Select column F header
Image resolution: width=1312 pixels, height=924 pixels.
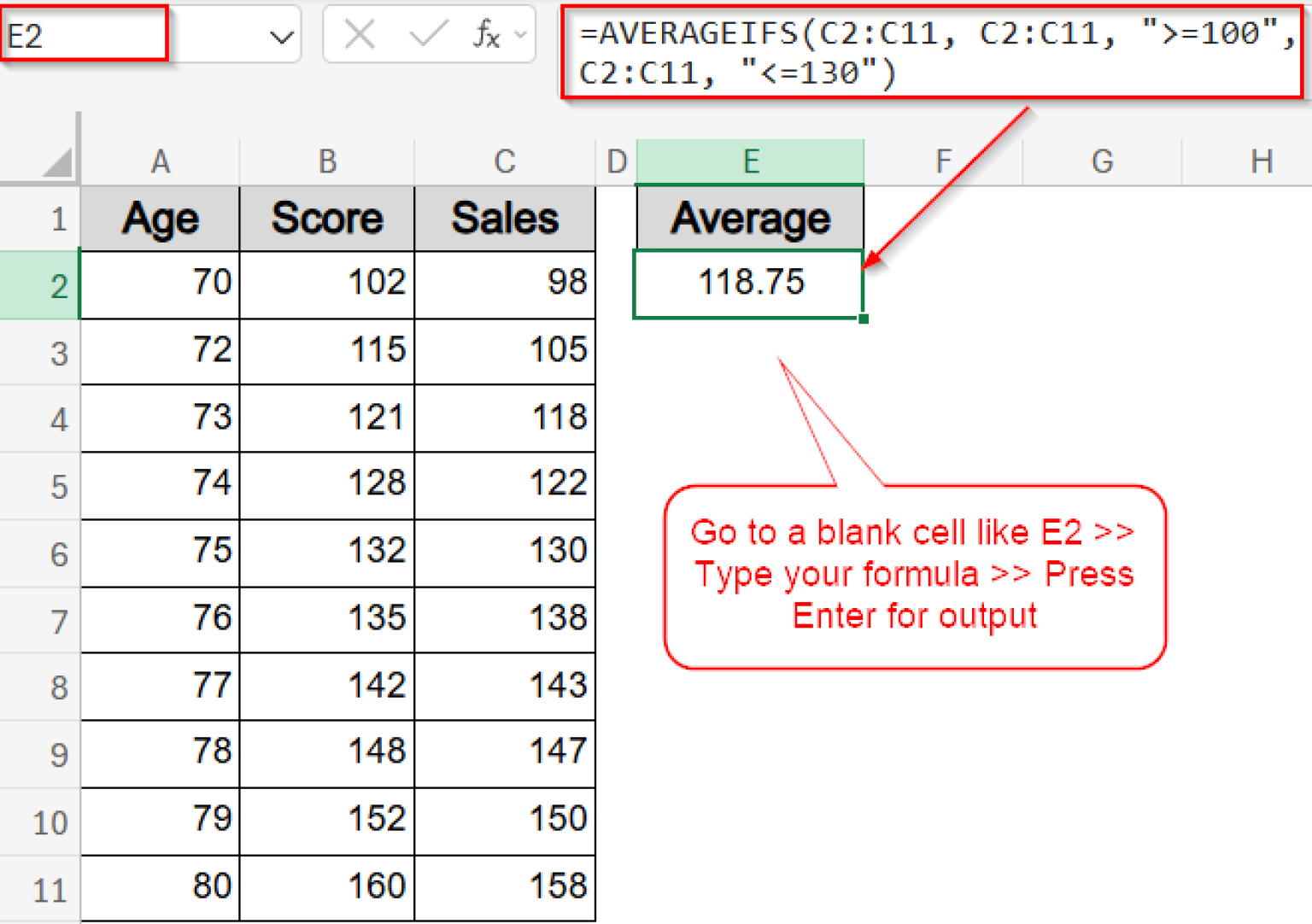(942, 161)
